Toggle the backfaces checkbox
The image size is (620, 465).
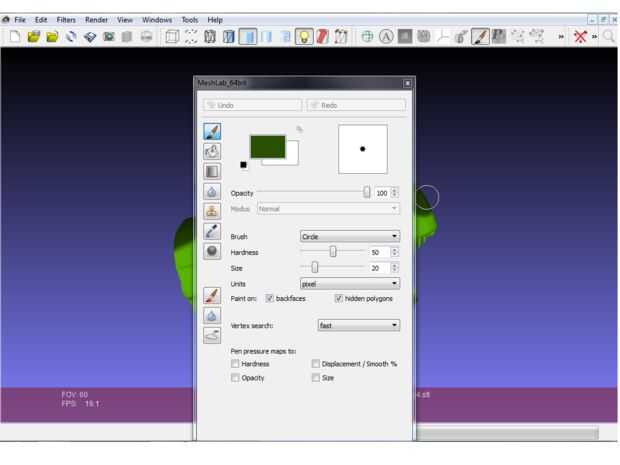tap(270, 299)
